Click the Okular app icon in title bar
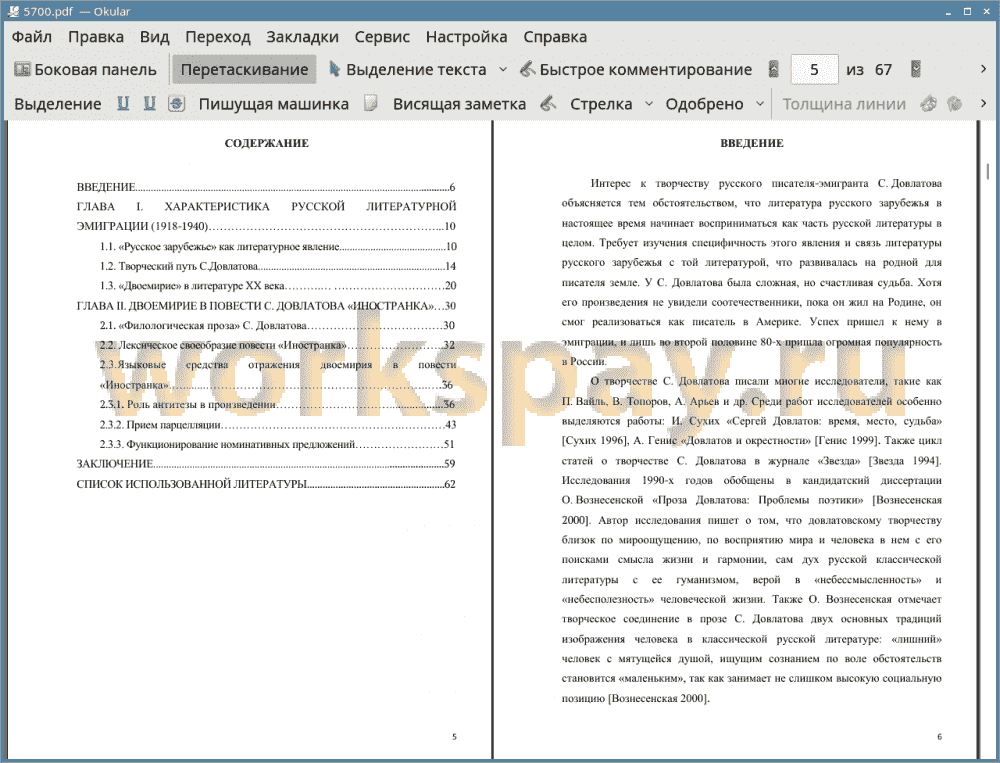The height and width of the screenshot is (763, 1000). 13,11
